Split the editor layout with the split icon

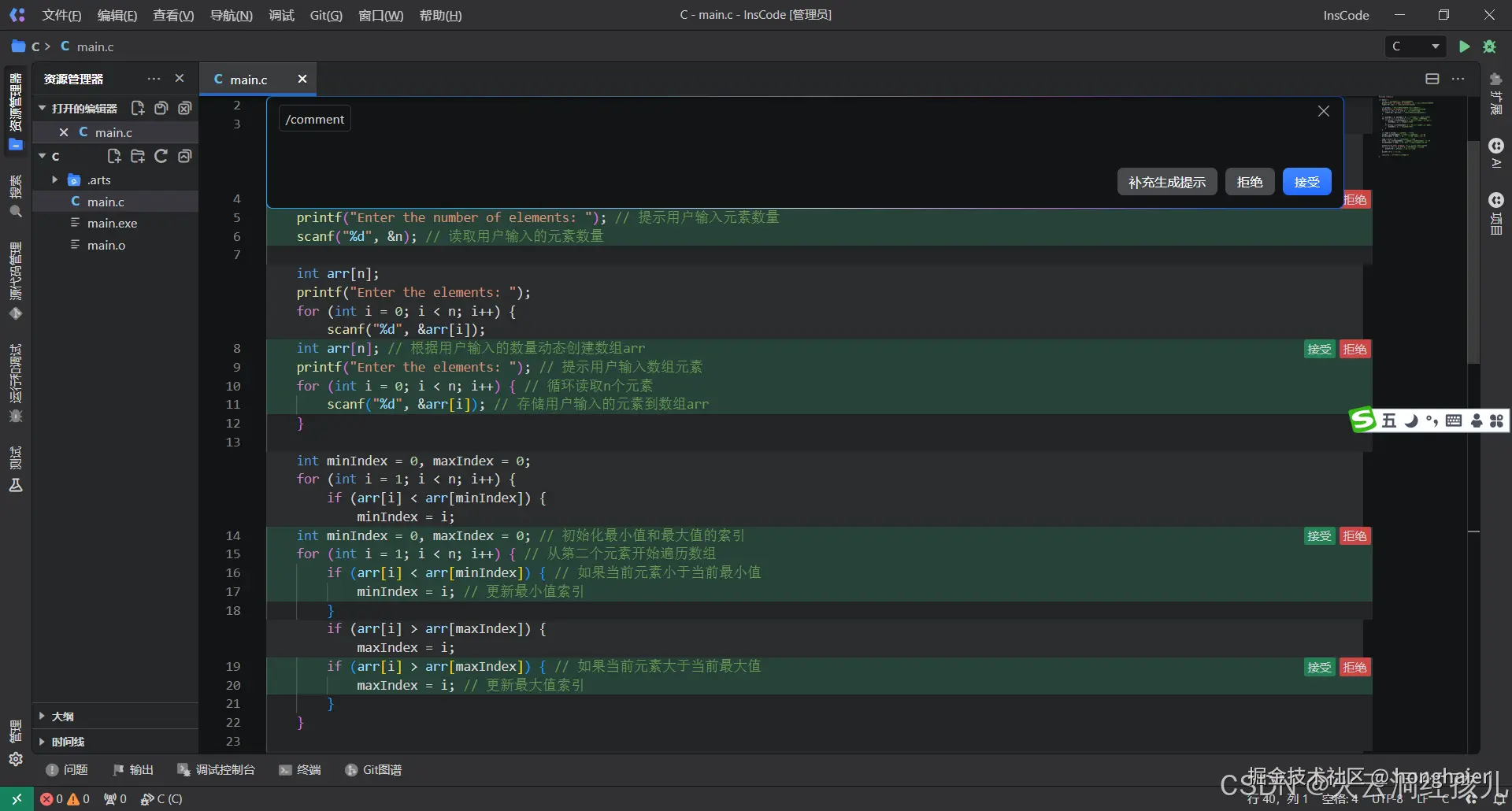click(1432, 79)
